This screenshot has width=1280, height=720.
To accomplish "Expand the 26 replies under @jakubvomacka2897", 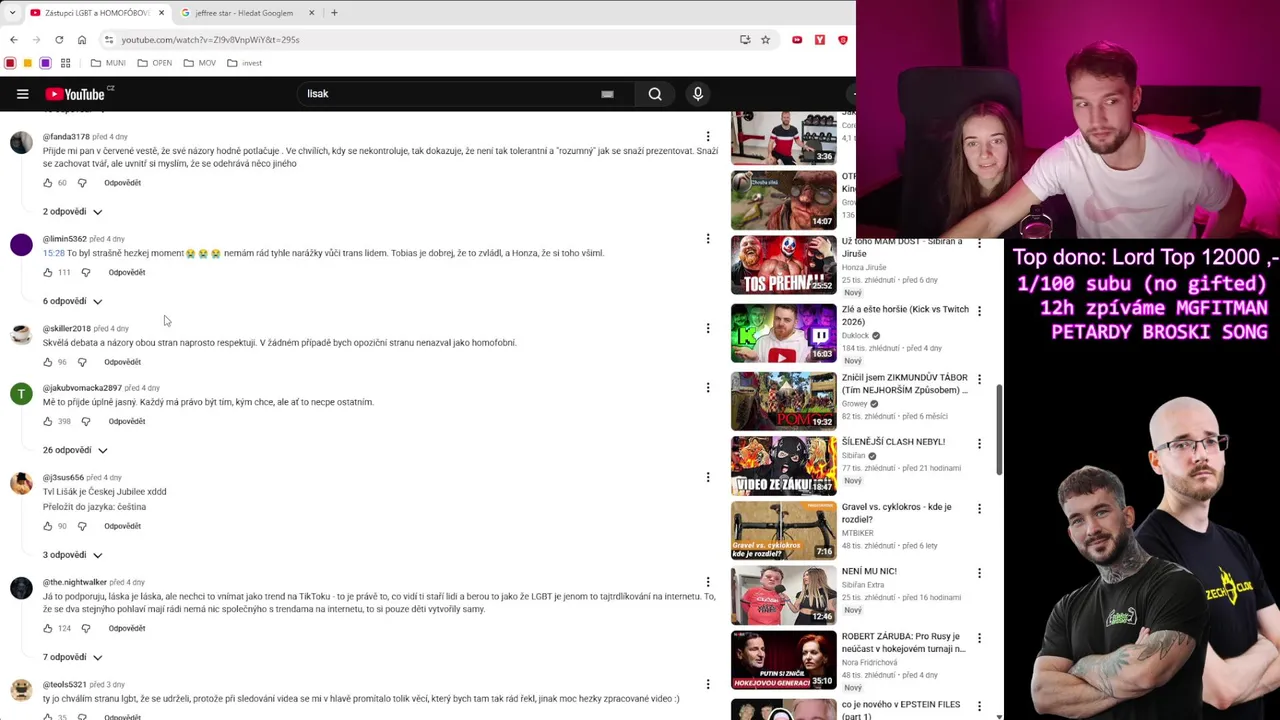I will (x=74, y=450).
